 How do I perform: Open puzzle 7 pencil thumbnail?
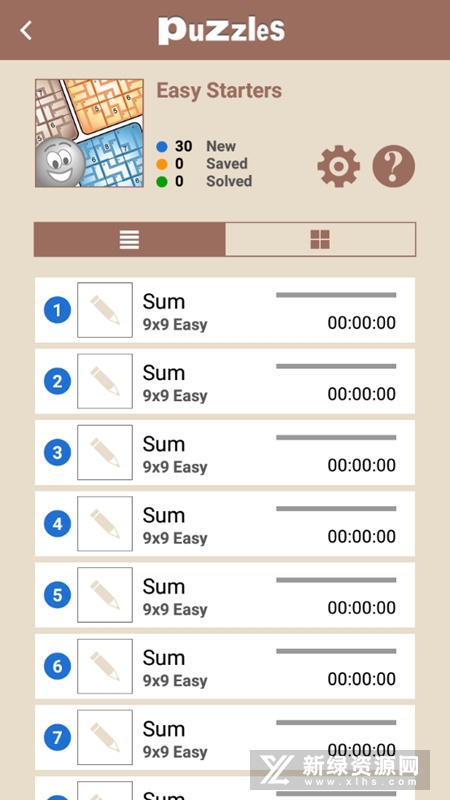(x=105, y=738)
